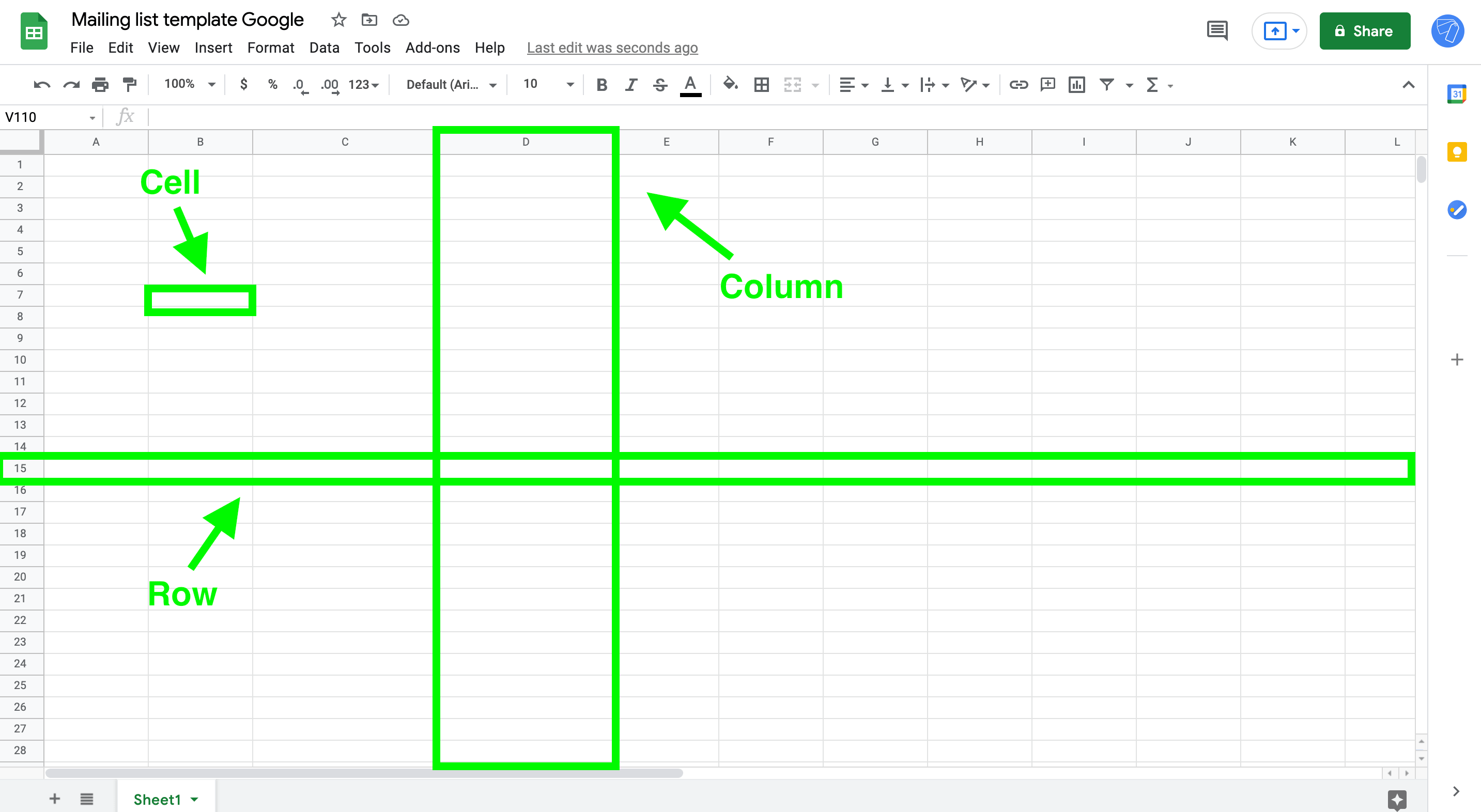The height and width of the screenshot is (812, 1481).
Task: Click the text color underline icon
Action: (691, 83)
